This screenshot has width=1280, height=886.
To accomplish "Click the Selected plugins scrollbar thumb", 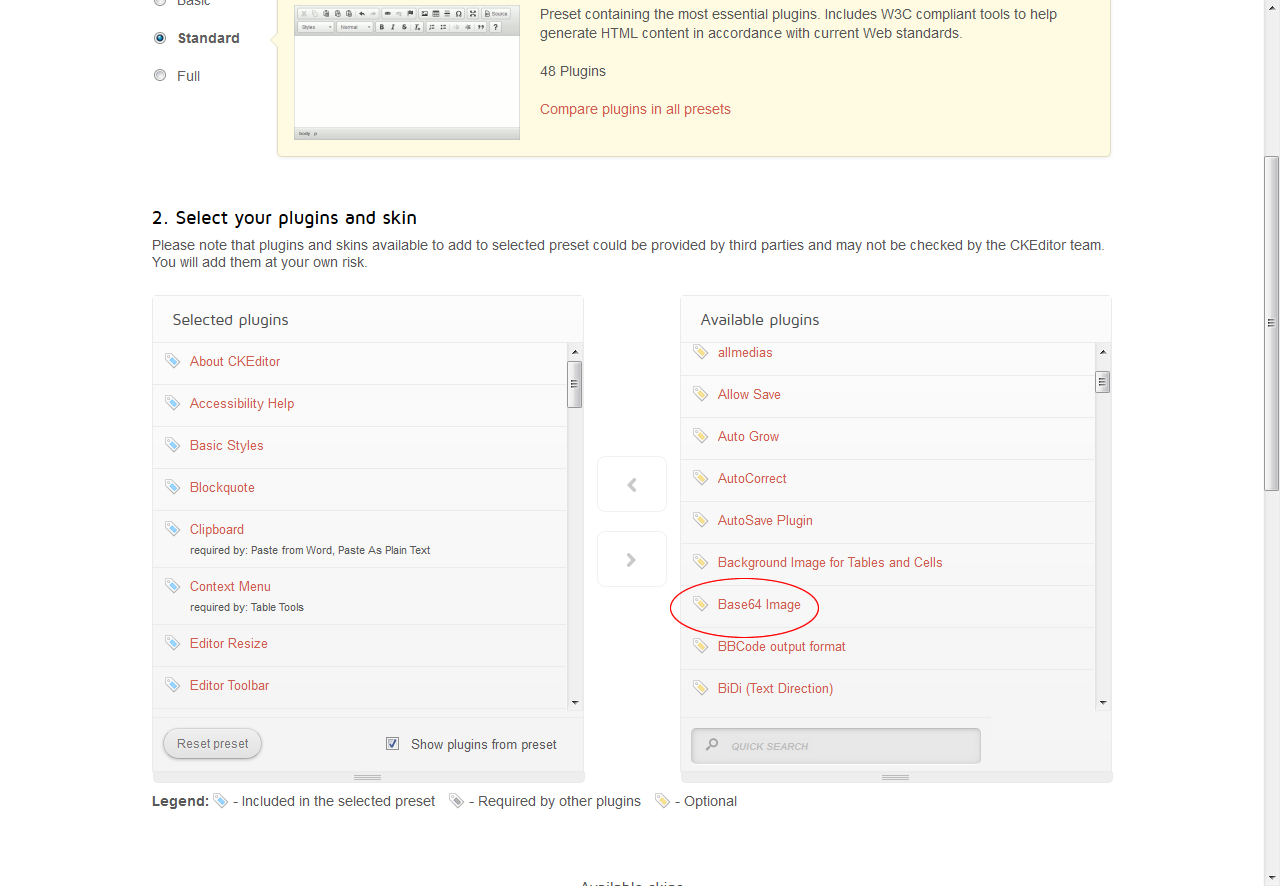I will click(x=575, y=384).
